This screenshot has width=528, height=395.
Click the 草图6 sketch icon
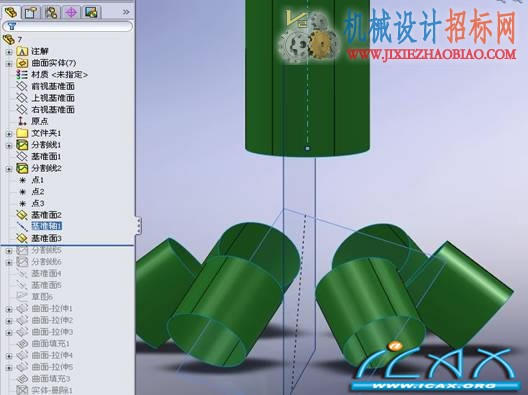22,297
